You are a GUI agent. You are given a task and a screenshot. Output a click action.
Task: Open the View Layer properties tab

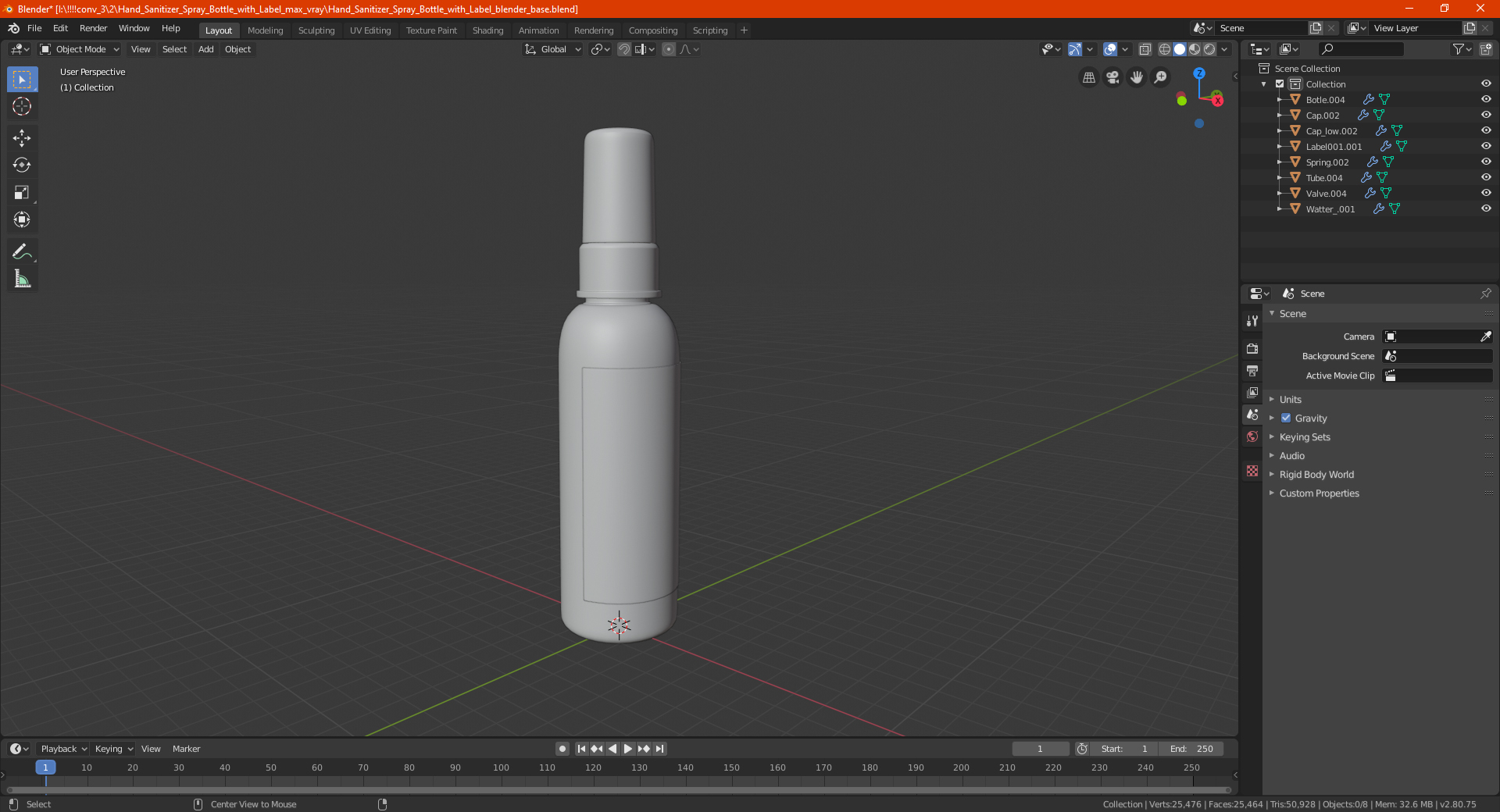(x=1252, y=392)
